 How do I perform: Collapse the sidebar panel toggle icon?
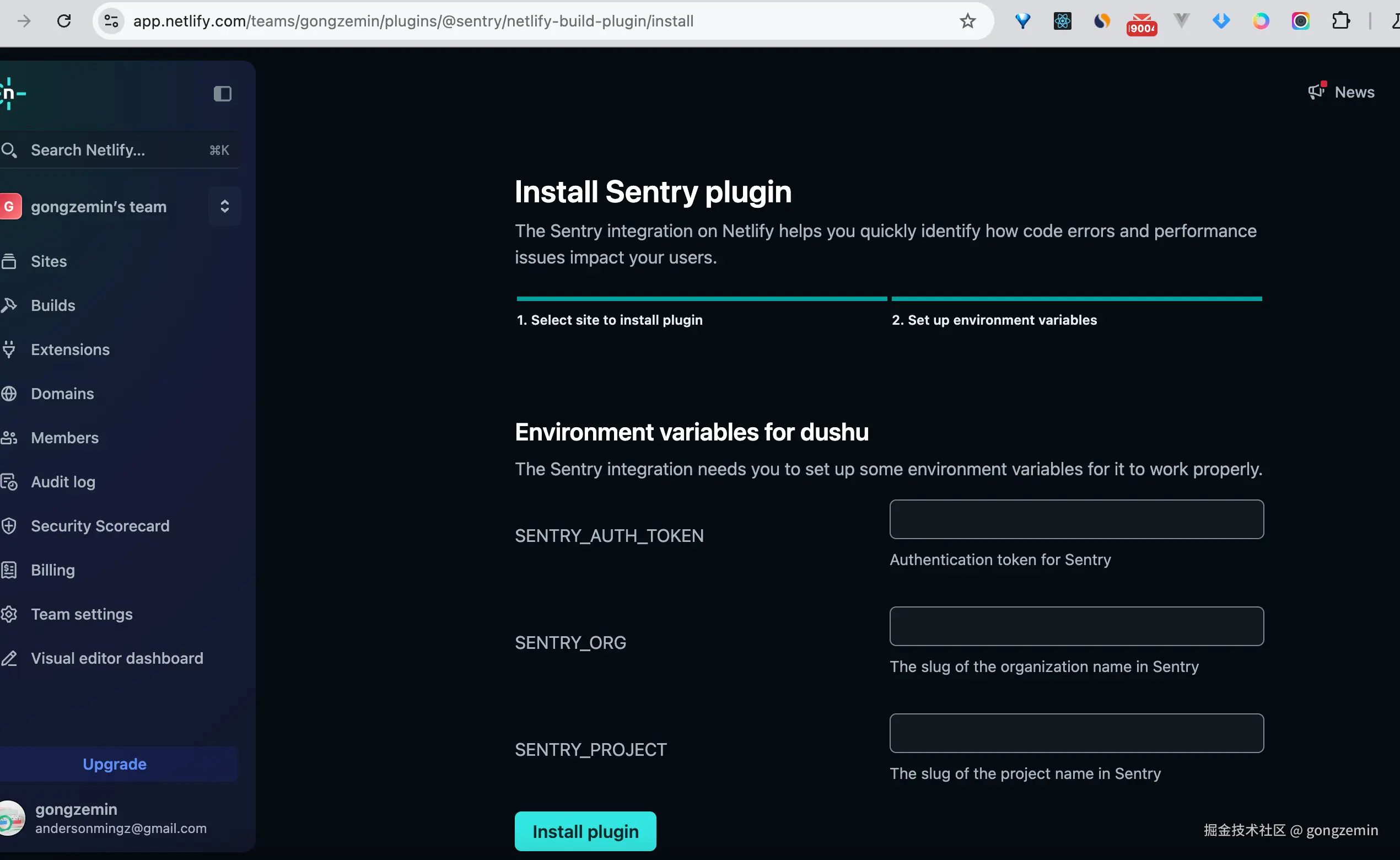[222, 93]
